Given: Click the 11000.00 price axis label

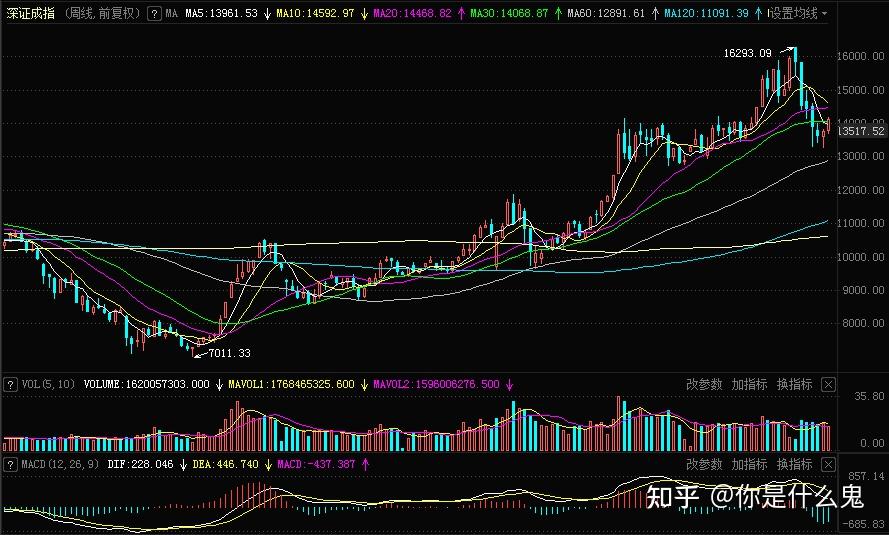Looking at the screenshot, I should pos(861,223).
